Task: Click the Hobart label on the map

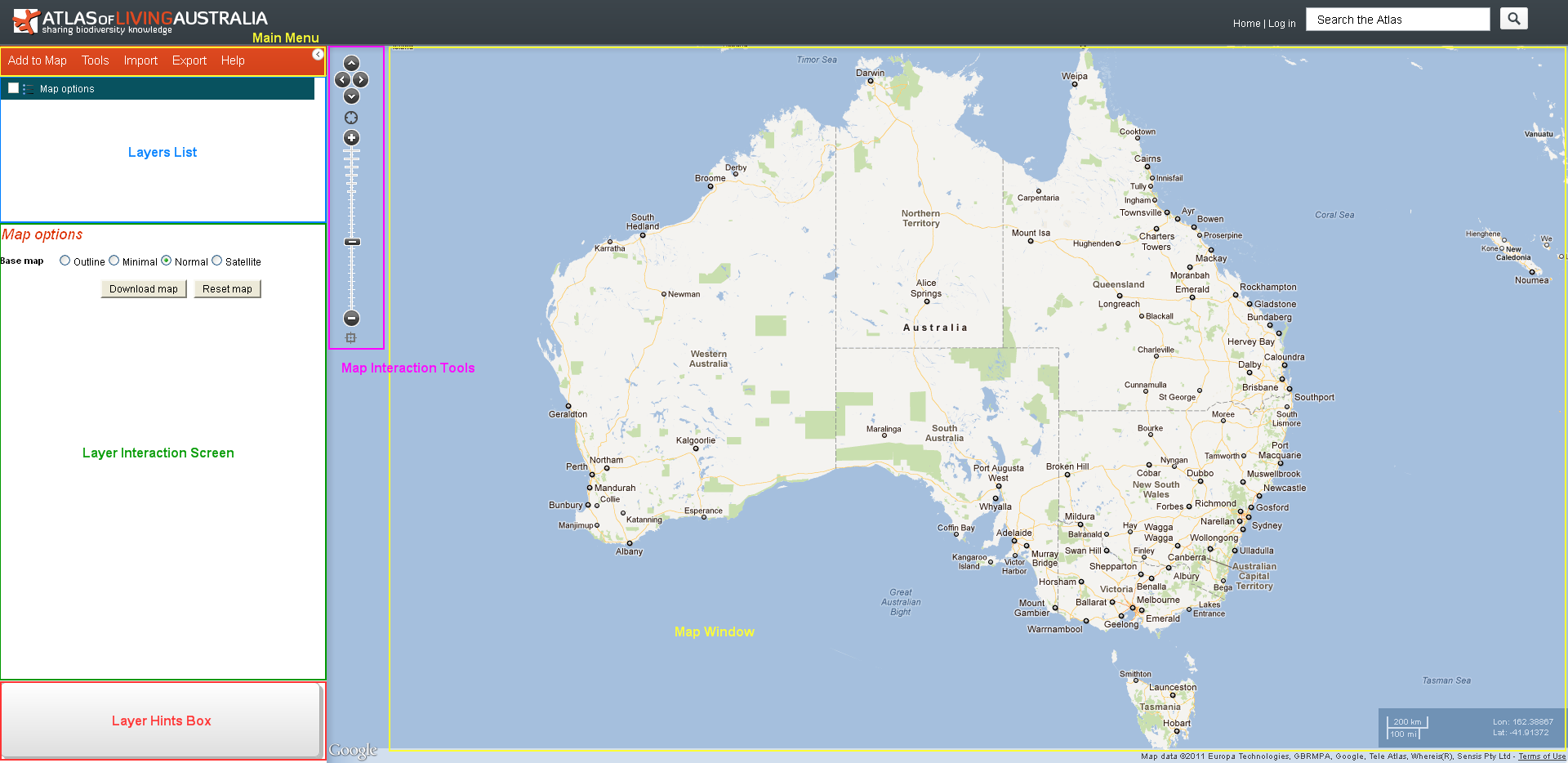Action: tap(1177, 723)
